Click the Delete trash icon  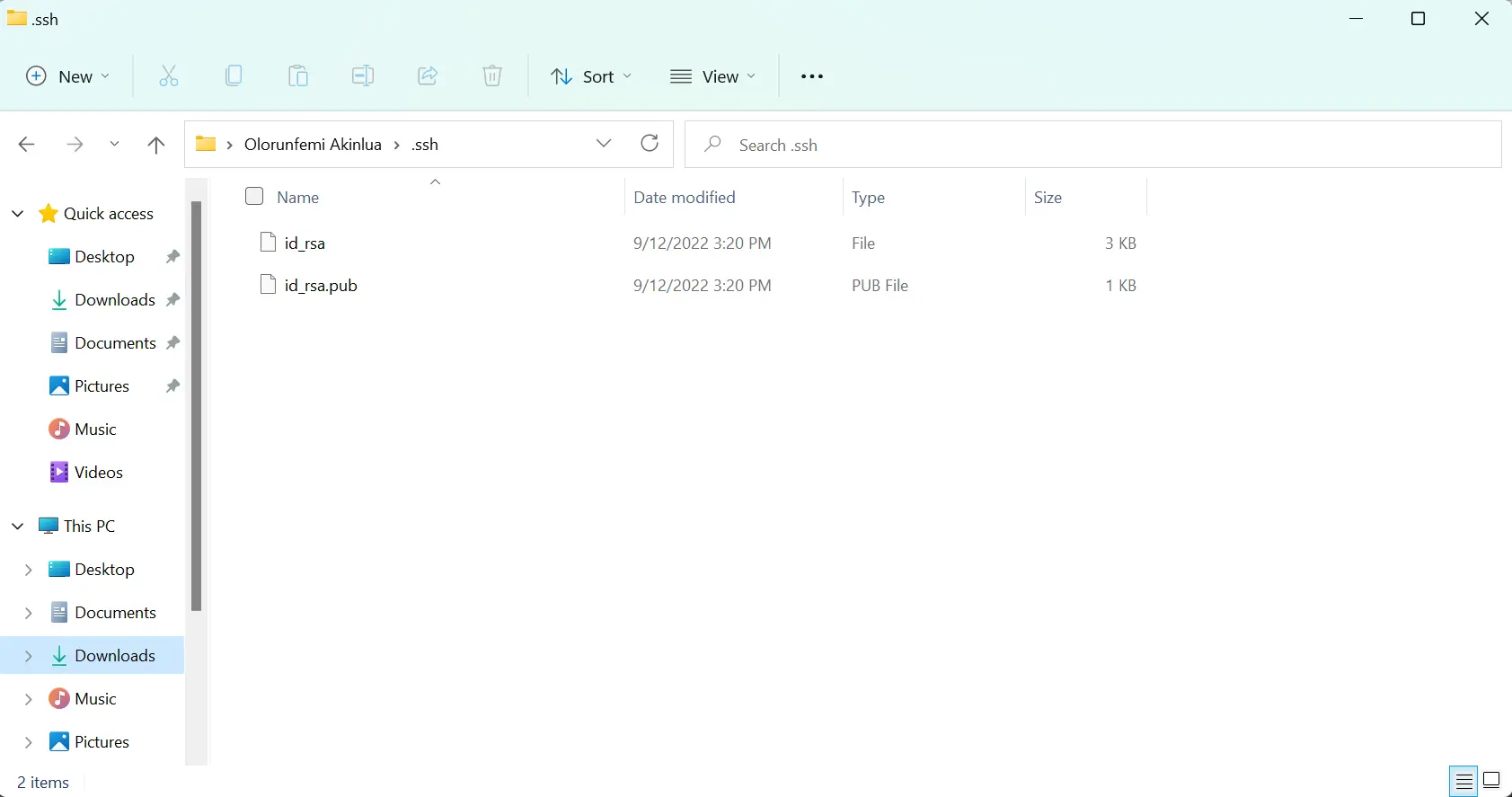point(492,76)
